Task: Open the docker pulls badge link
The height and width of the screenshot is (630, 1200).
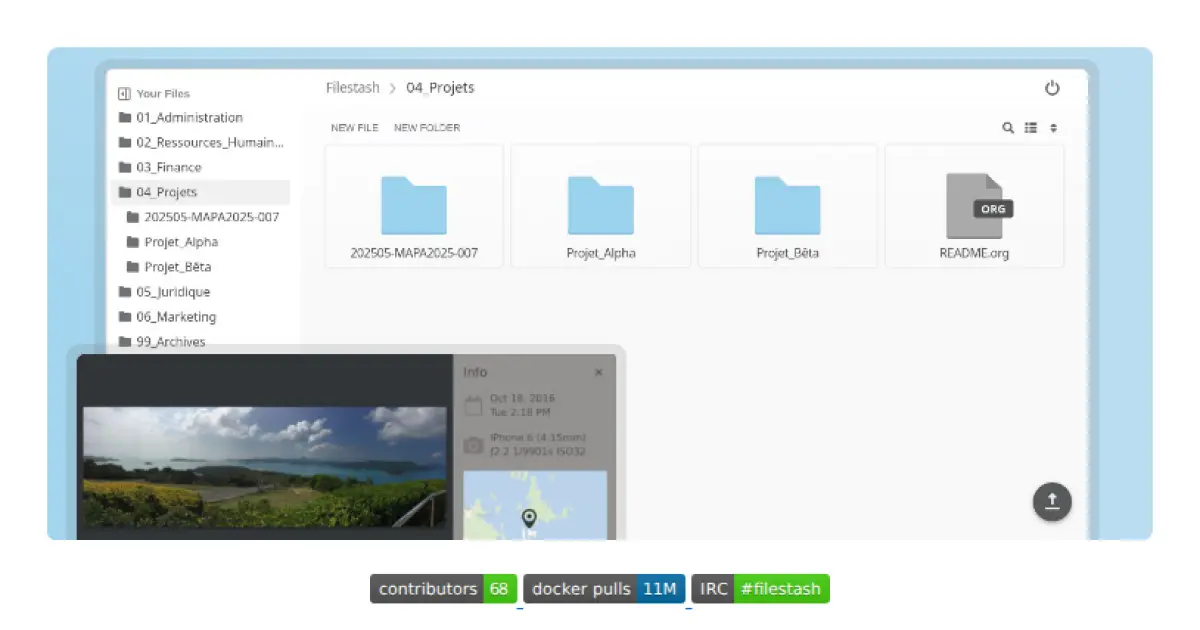Action: coord(604,588)
